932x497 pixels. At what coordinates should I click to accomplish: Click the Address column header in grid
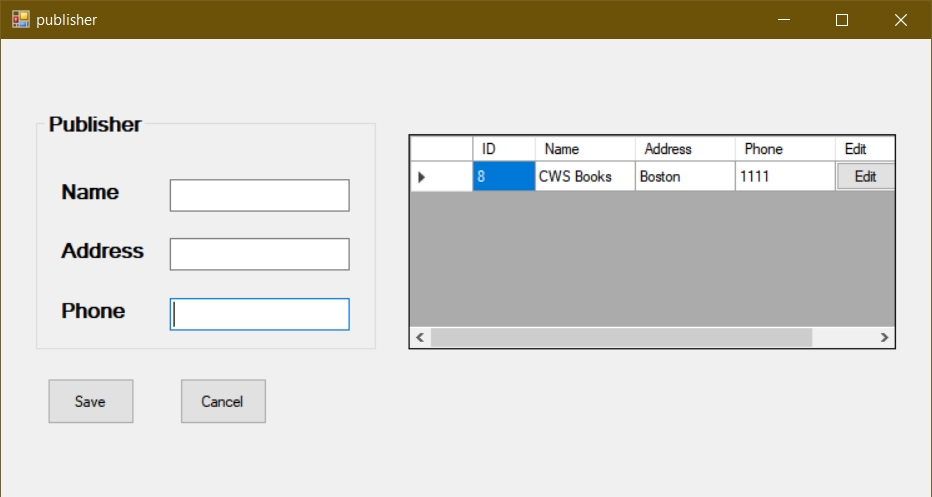(684, 149)
